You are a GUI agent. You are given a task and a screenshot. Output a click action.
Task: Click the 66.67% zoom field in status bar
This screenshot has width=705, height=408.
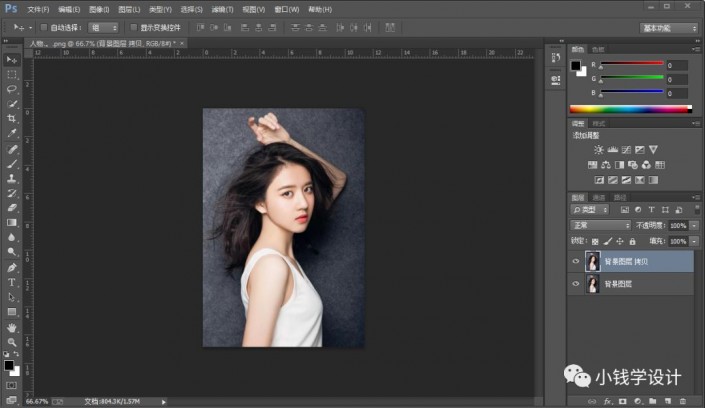(37, 401)
